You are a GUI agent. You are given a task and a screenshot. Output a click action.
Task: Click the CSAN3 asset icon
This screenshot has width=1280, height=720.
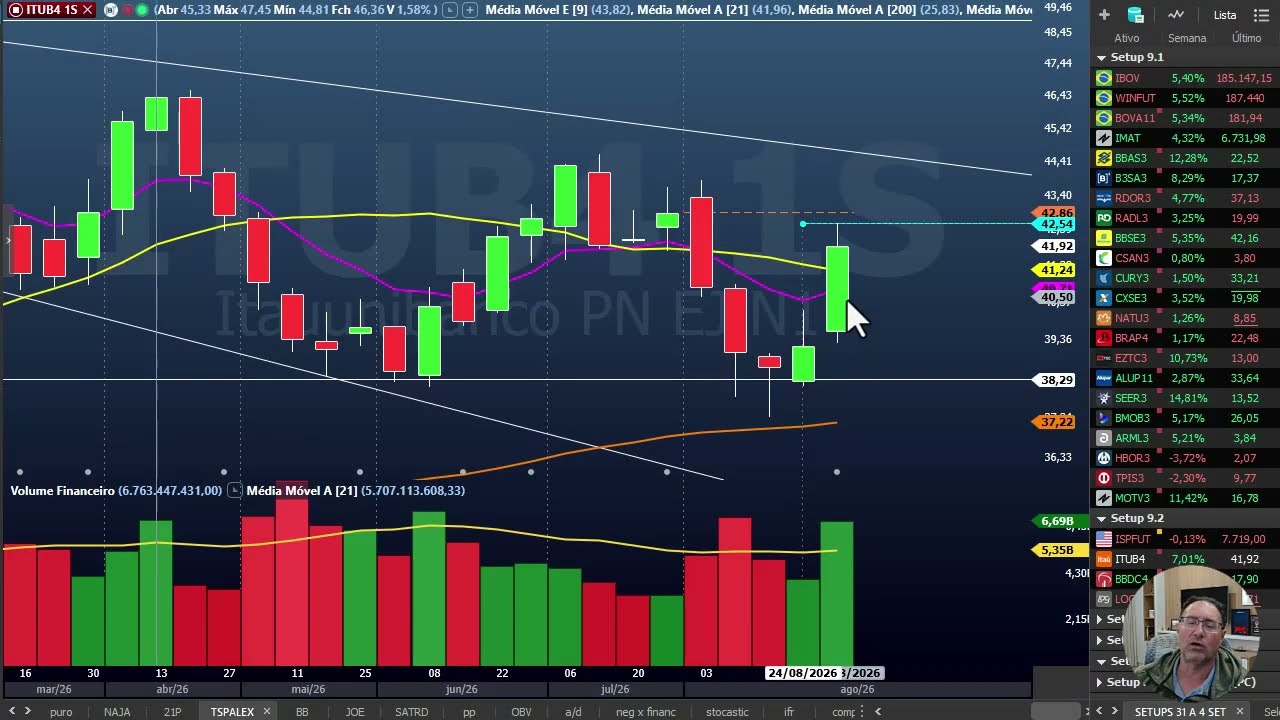pyautogui.click(x=1104, y=258)
